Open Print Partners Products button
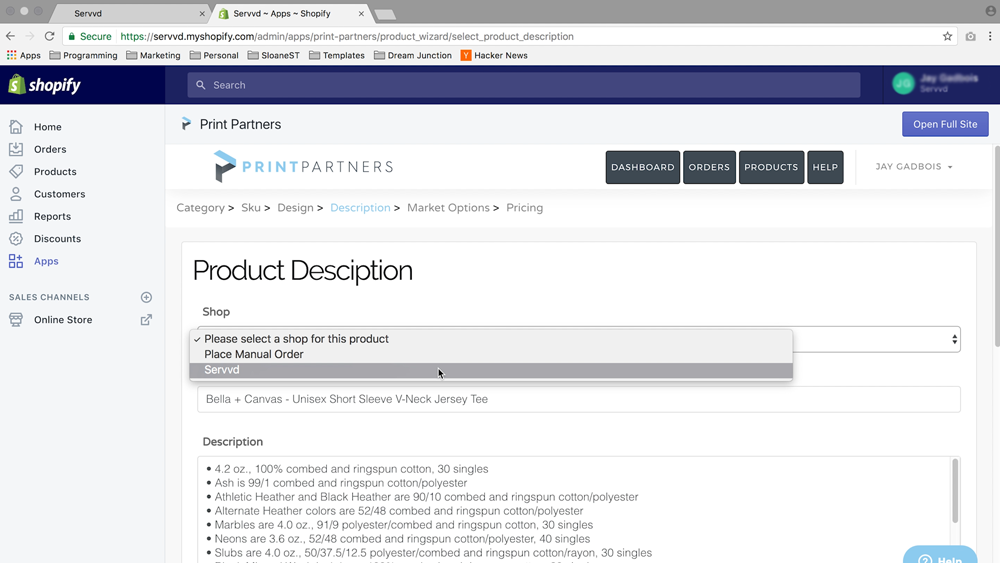 click(771, 167)
